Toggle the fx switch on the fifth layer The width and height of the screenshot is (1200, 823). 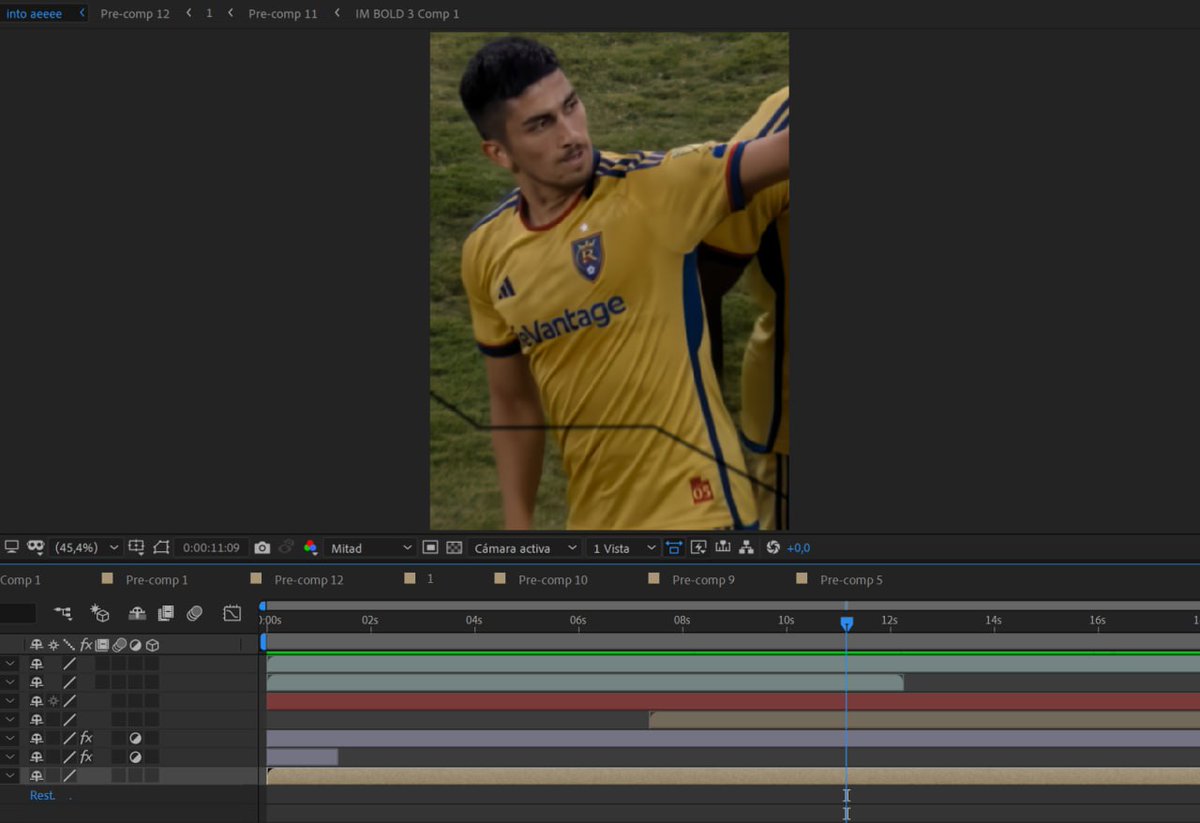86,738
